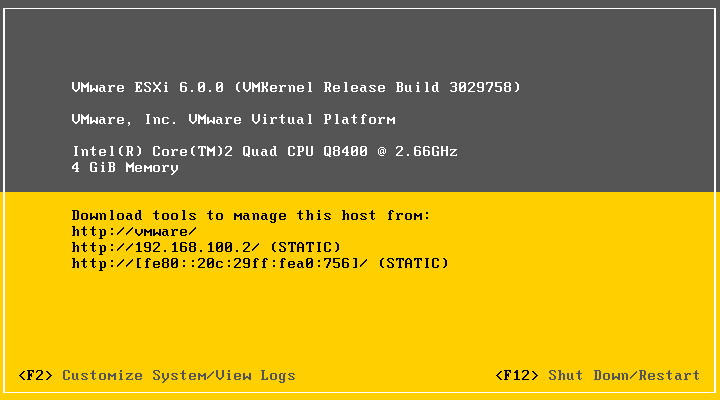Click the STATIC label after IPv6 address
This screenshot has height=400, width=720.
tap(413, 263)
